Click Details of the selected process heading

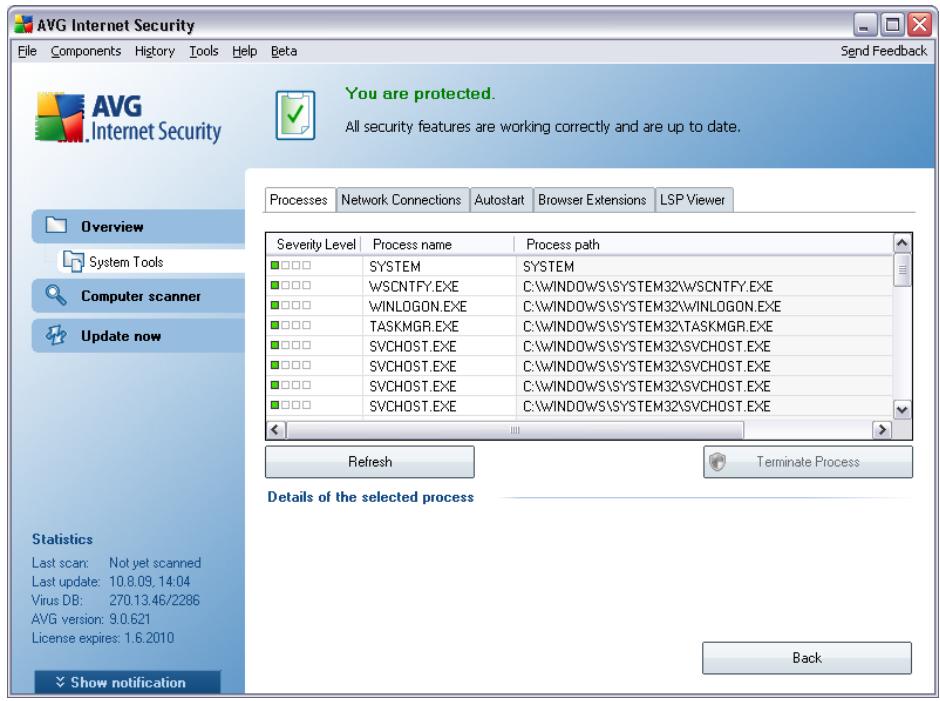(x=370, y=497)
